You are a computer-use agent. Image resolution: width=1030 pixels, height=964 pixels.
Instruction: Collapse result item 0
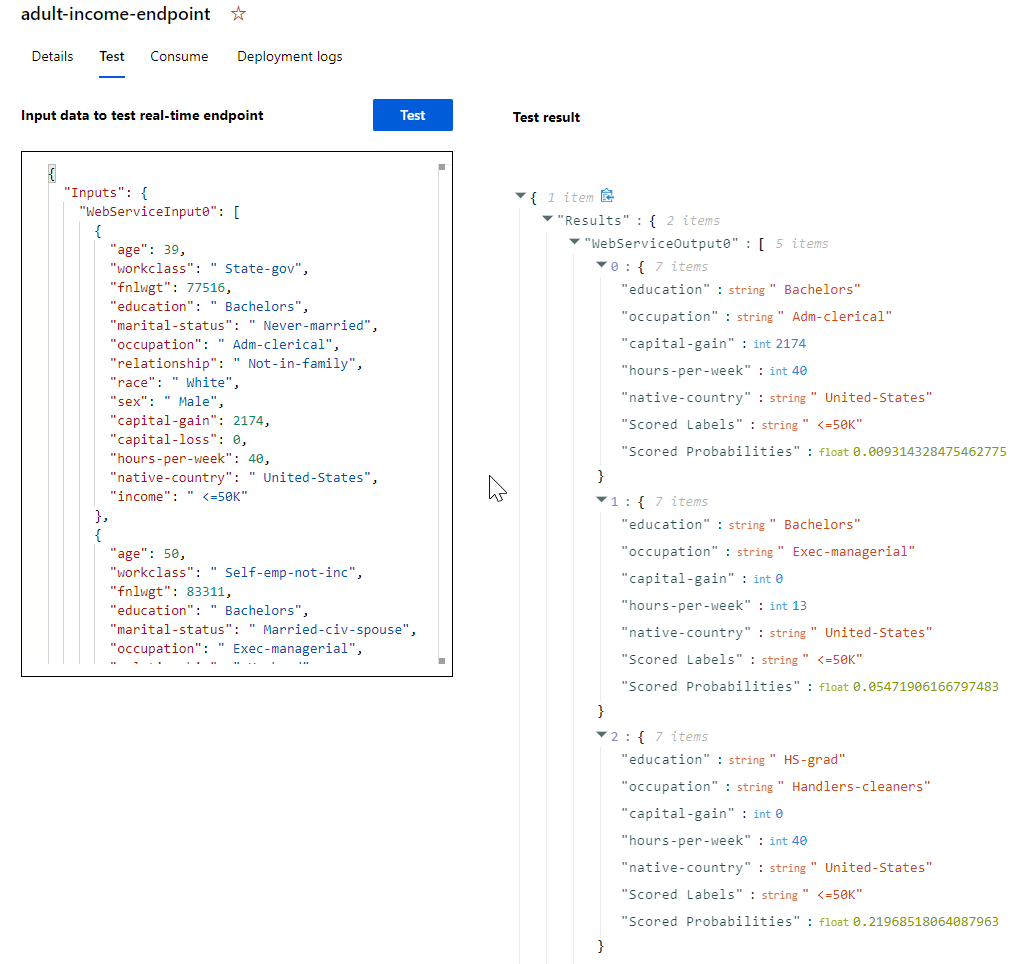601,265
